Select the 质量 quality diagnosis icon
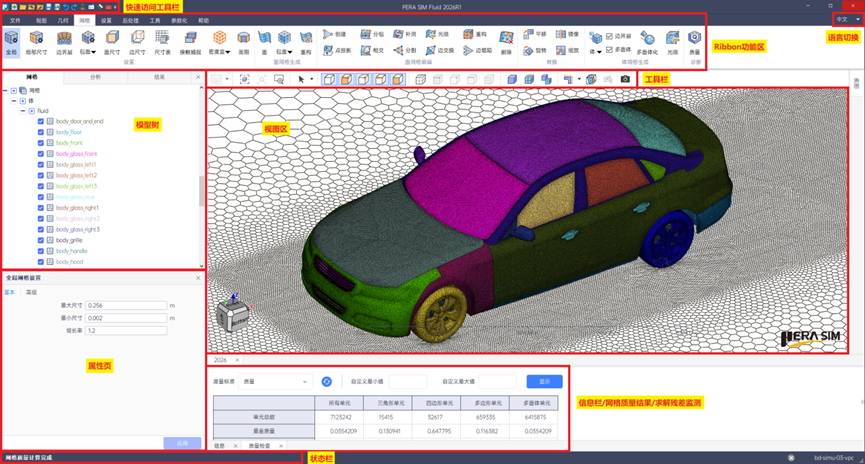The width and height of the screenshot is (865, 464). 695,42
